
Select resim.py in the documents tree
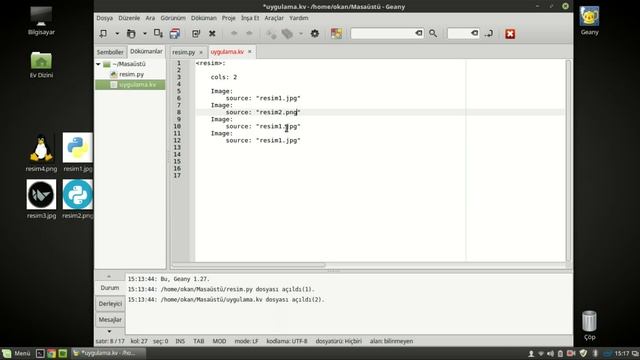pos(131,74)
